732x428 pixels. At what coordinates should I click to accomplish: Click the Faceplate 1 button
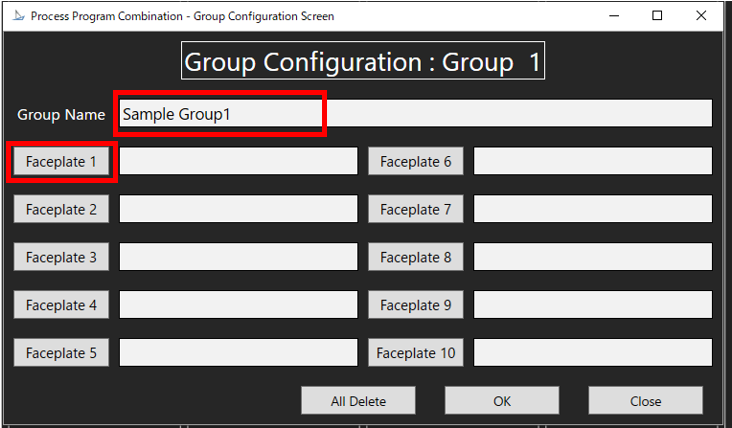coord(61,162)
